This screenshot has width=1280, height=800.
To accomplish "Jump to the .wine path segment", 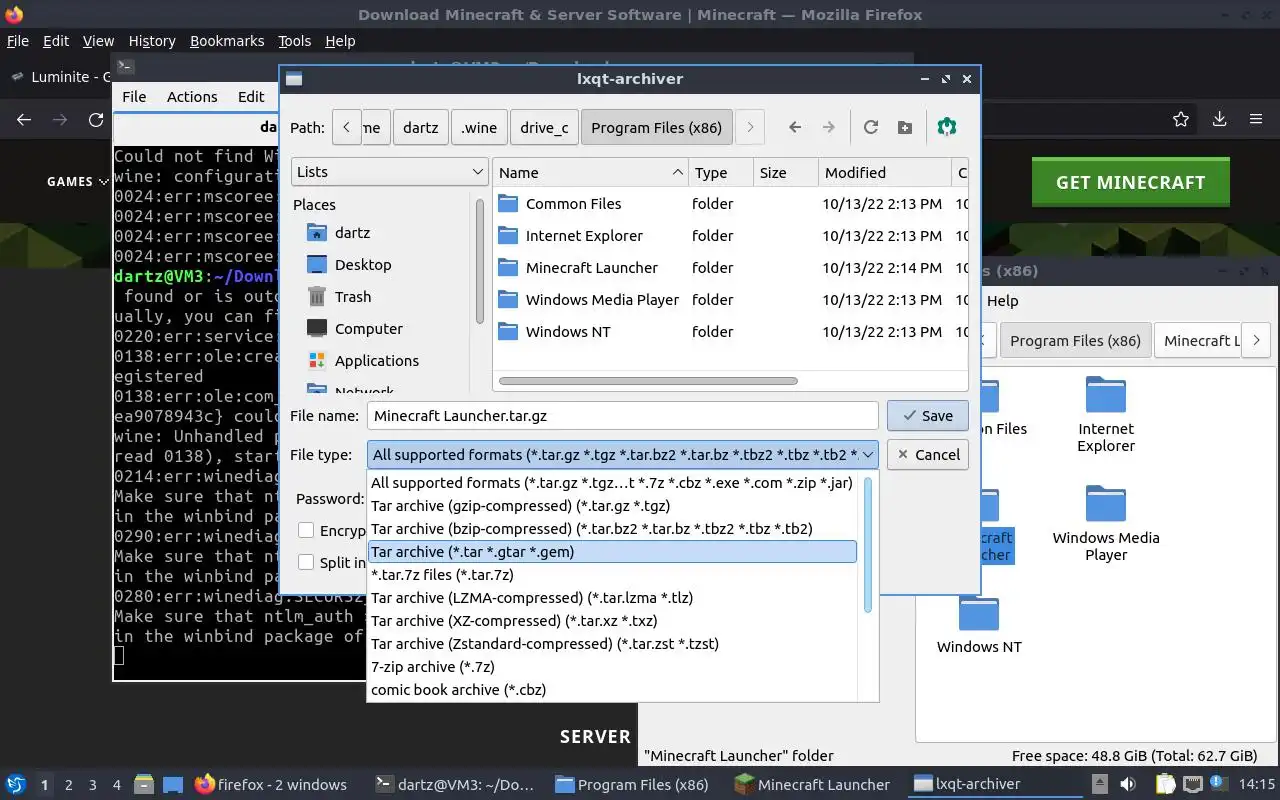I will [479, 127].
